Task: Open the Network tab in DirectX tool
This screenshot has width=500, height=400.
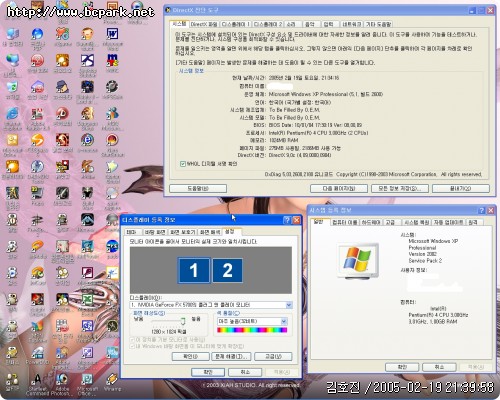Action: pyautogui.click(x=351, y=24)
